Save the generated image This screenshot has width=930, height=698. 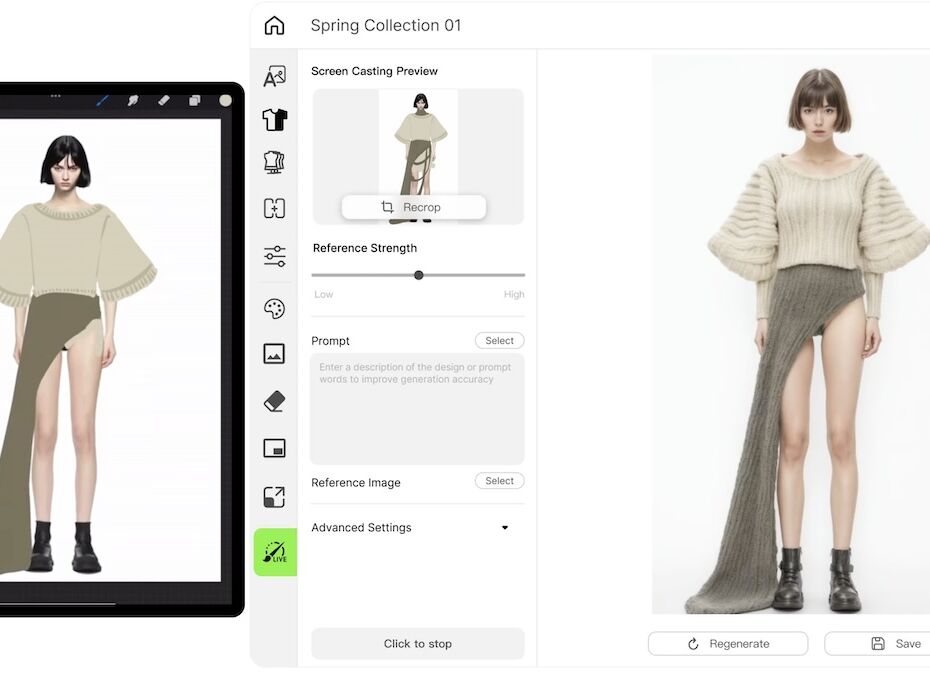coord(896,644)
